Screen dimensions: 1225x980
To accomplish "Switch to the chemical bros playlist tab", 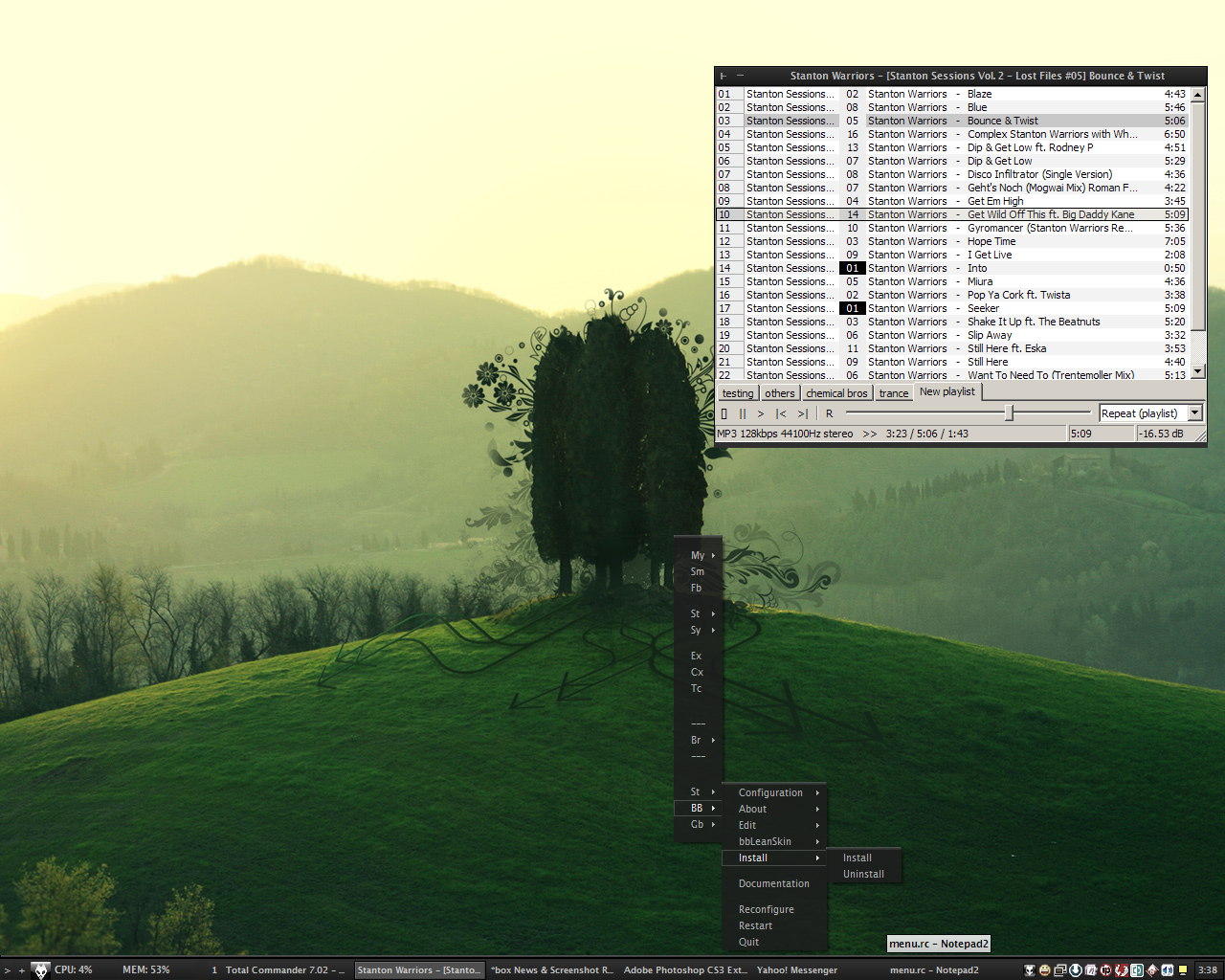I will (836, 393).
